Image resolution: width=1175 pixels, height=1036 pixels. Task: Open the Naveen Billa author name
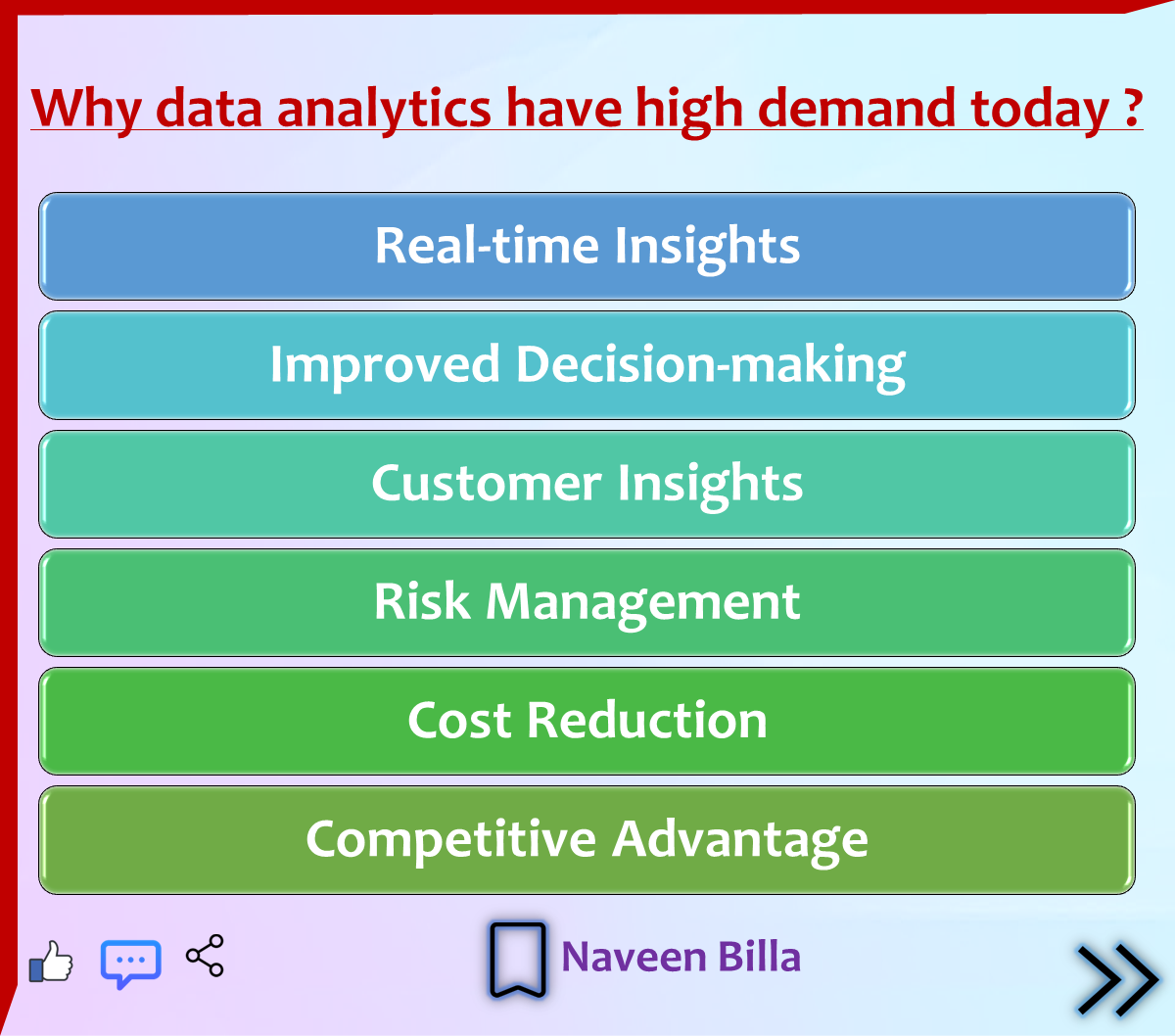(681, 957)
